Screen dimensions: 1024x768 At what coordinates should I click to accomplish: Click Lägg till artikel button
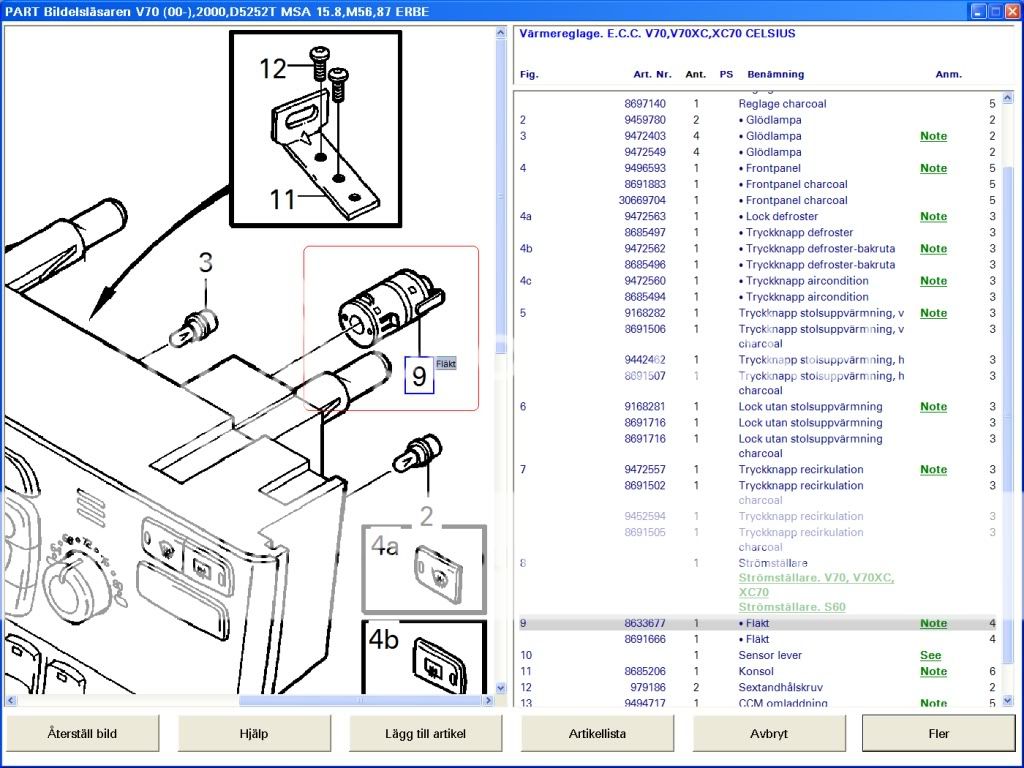[425, 733]
